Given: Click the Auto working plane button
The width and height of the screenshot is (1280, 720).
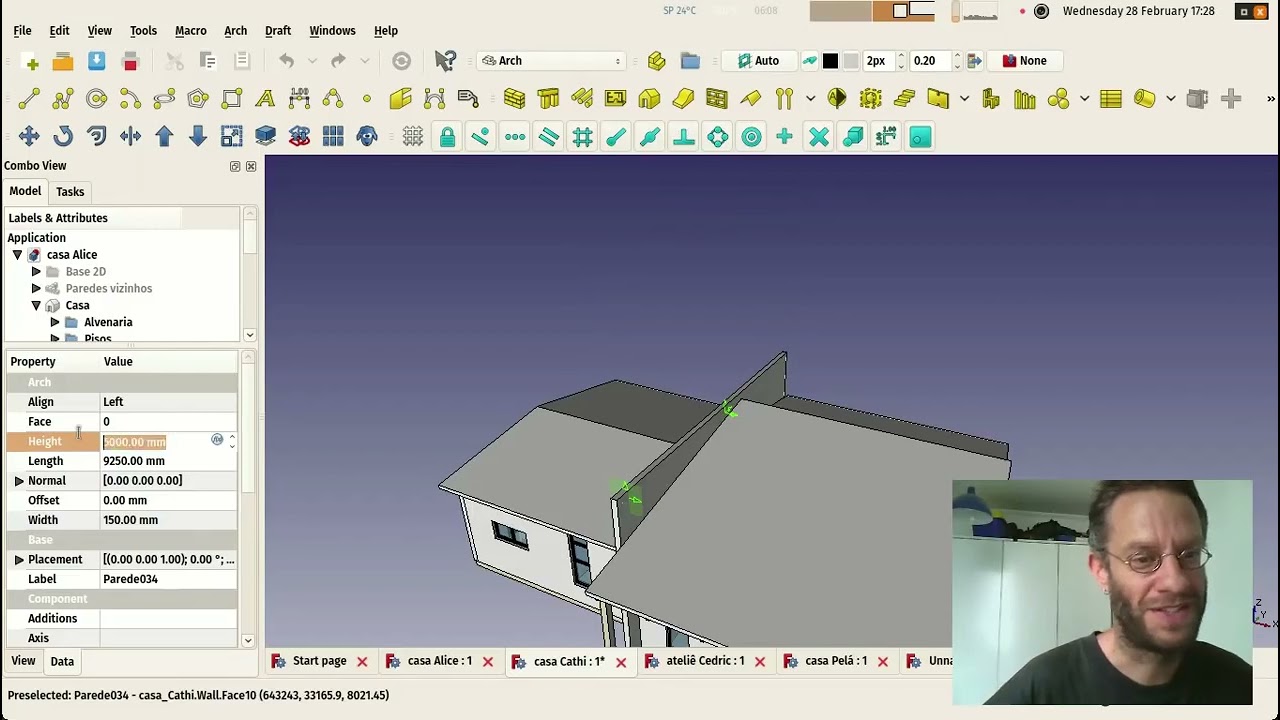Looking at the screenshot, I should pyautogui.click(x=758, y=61).
